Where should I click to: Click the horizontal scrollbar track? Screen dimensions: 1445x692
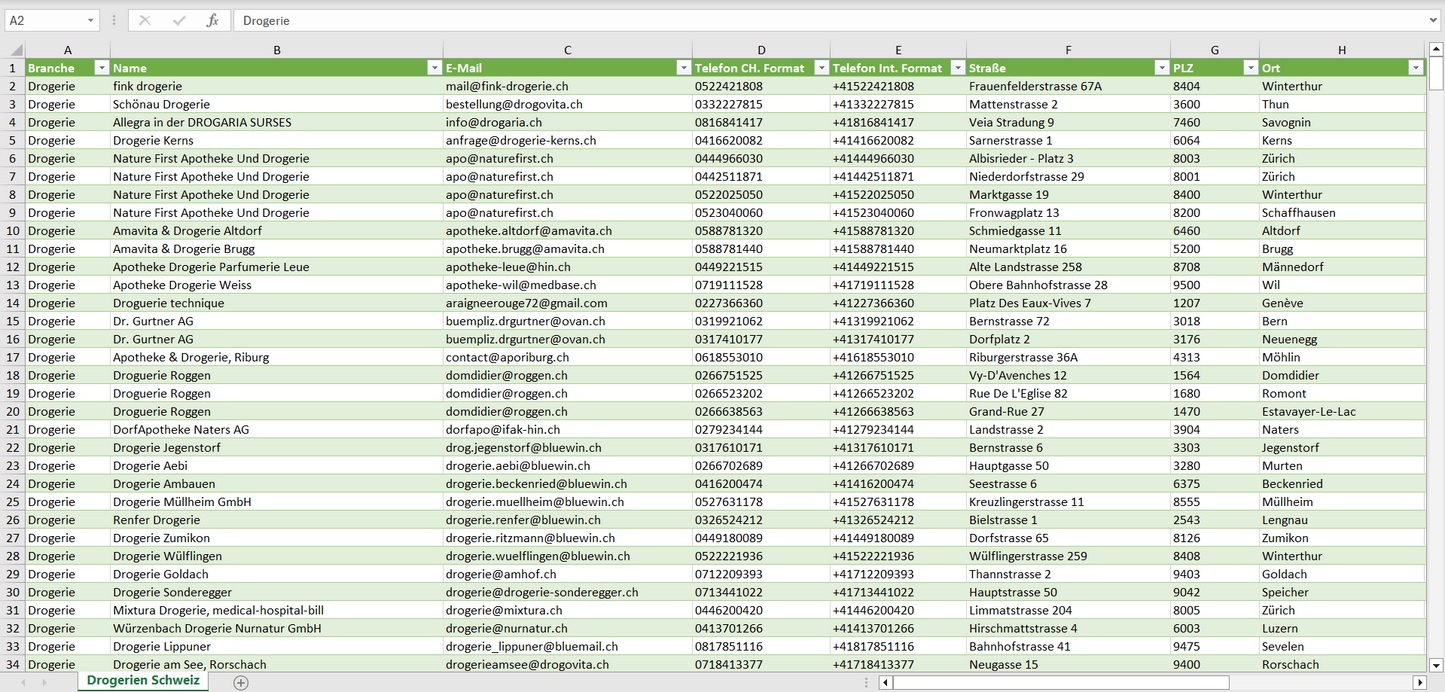1320,682
